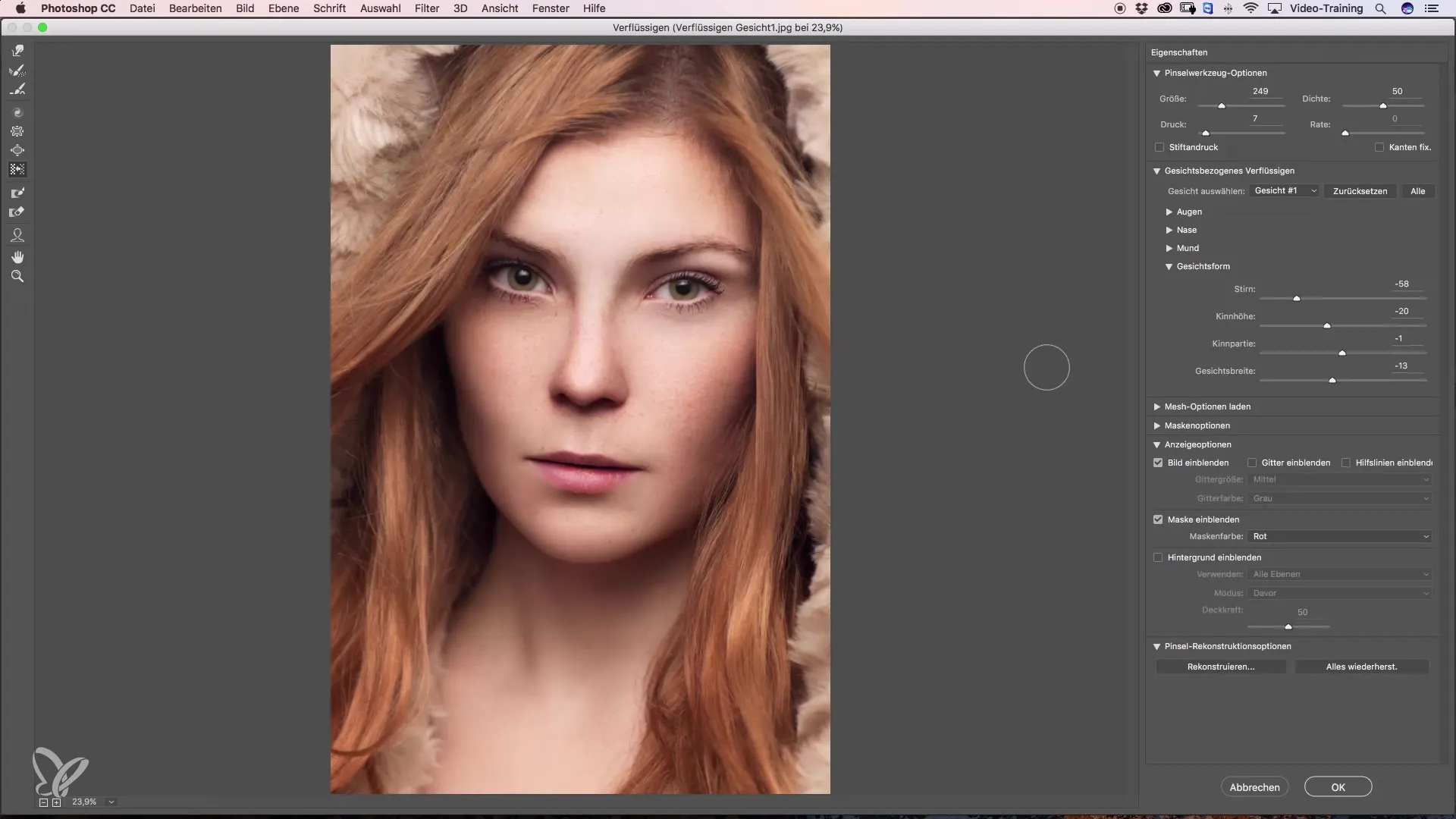Image resolution: width=1456 pixels, height=819 pixels.
Task: Collapse the Anzeigeoptionen section
Action: pyautogui.click(x=1156, y=445)
